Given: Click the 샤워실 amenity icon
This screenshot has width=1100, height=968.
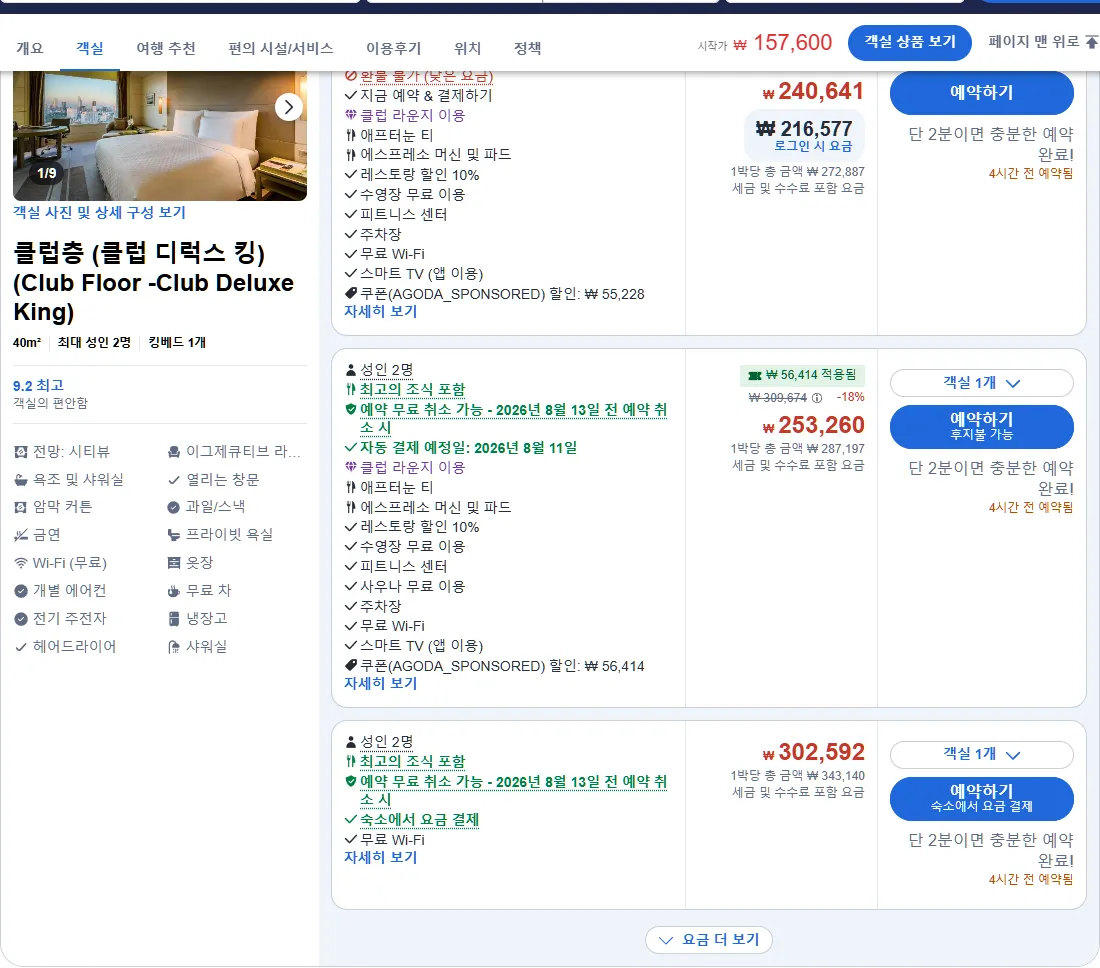Looking at the screenshot, I should 174,647.
